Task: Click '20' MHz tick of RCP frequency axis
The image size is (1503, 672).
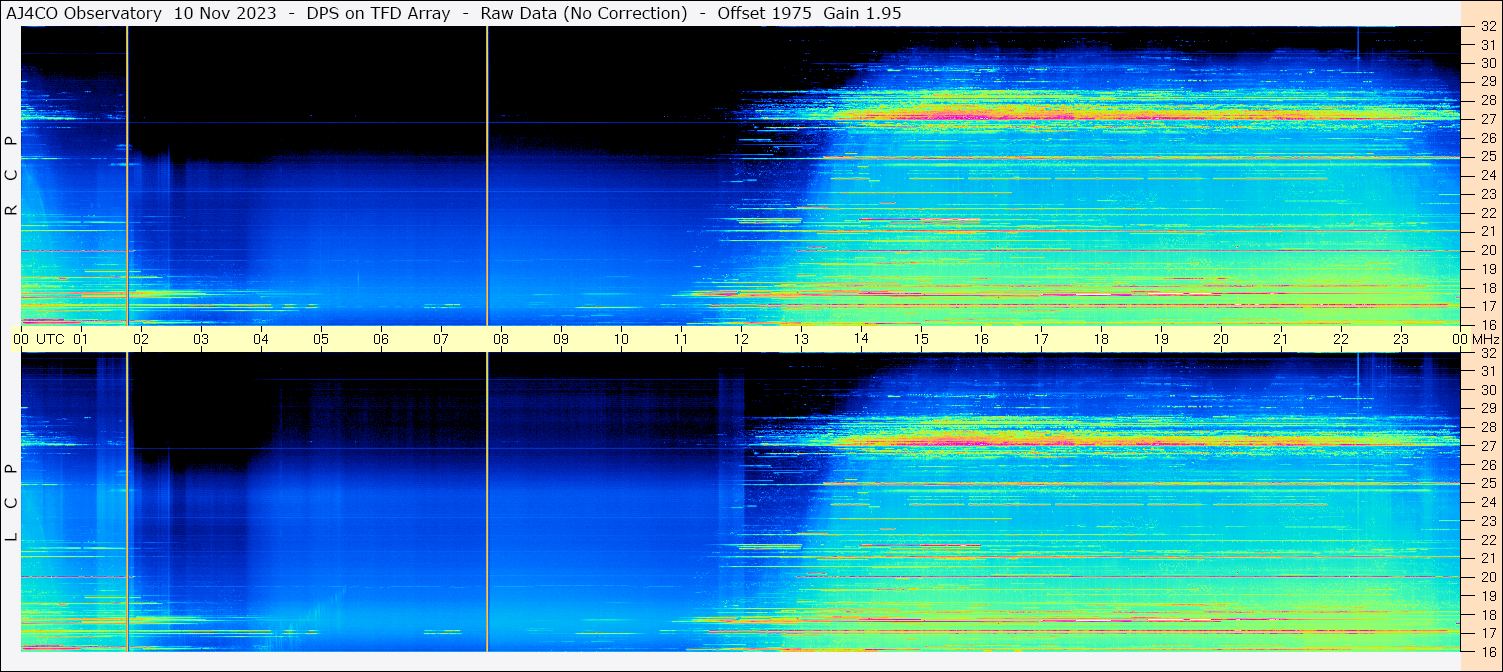Action: tap(1487, 250)
